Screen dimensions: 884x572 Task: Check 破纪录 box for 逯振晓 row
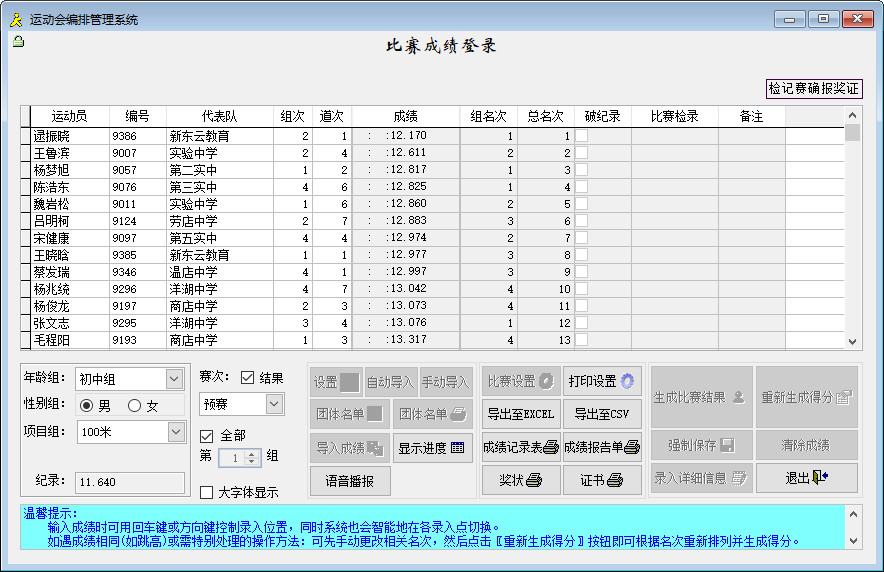point(581,136)
